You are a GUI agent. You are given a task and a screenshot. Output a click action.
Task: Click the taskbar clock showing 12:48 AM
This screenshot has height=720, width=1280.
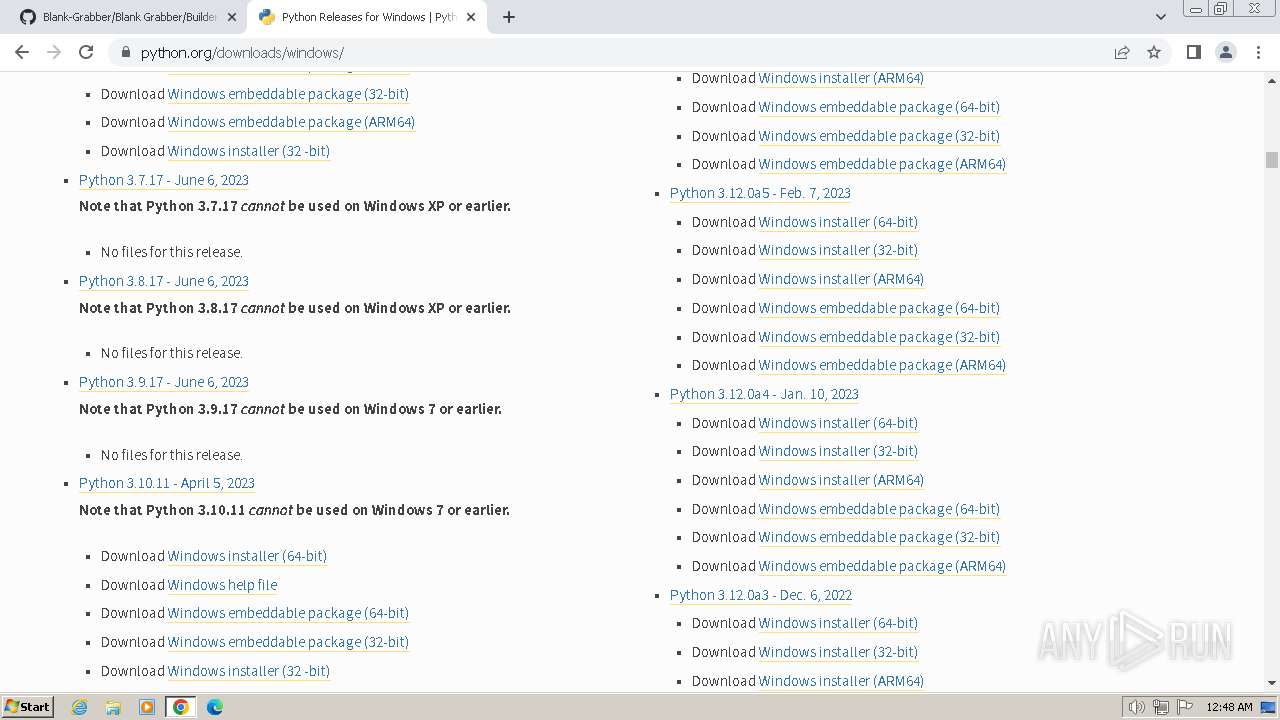coord(1229,707)
